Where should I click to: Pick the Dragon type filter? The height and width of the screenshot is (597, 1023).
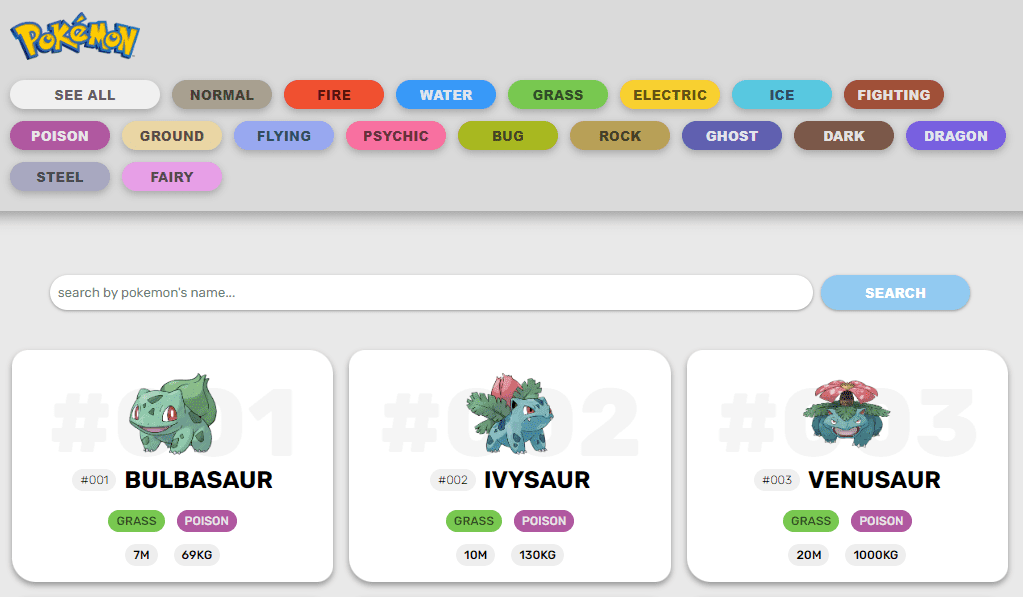click(x=956, y=136)
